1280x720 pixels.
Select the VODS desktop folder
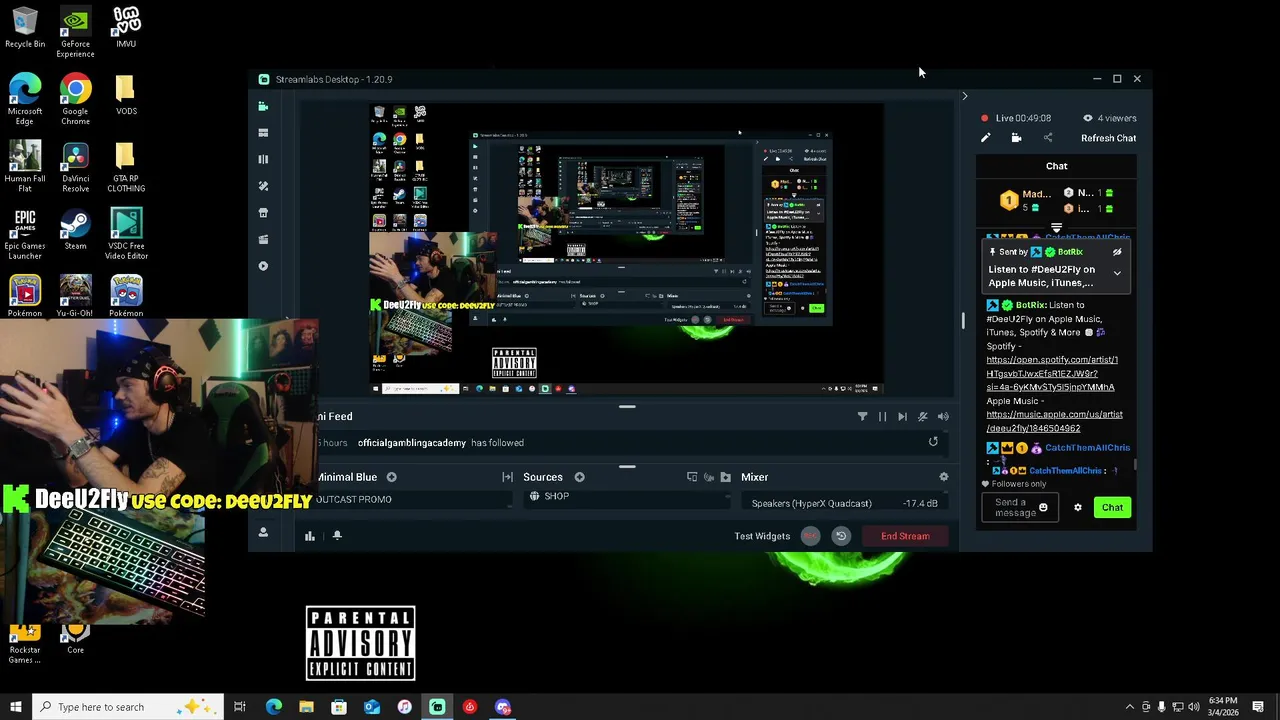click(126, 96)
